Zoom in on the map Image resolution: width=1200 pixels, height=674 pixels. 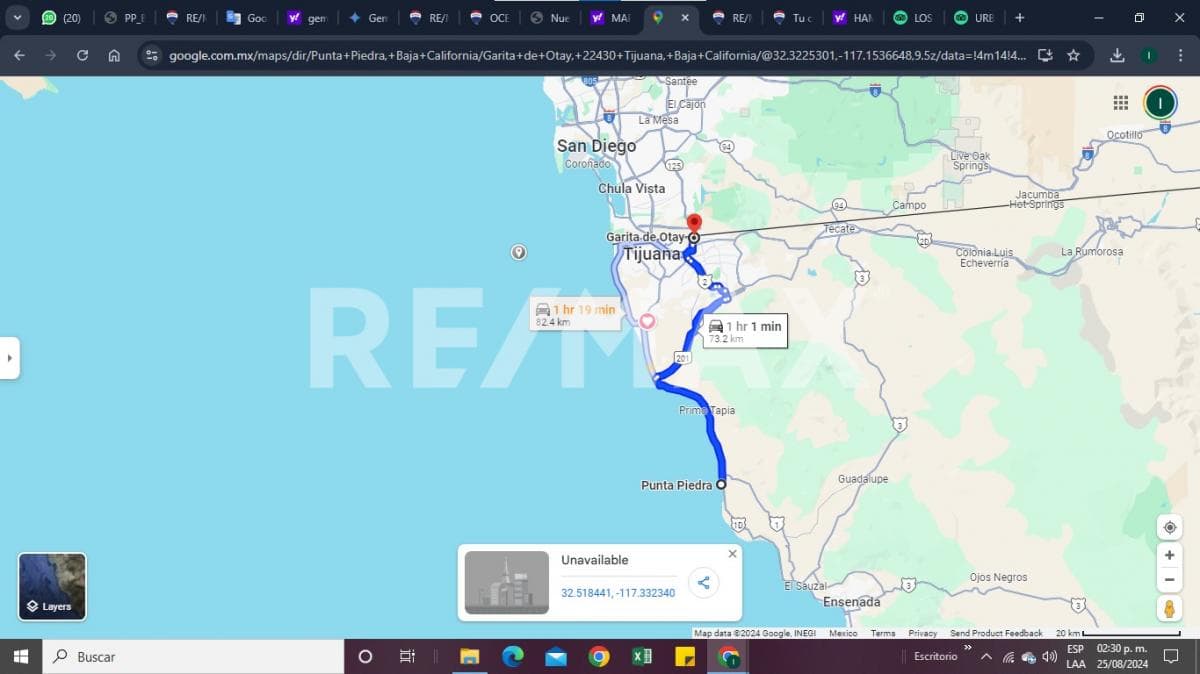[1169, 555]
